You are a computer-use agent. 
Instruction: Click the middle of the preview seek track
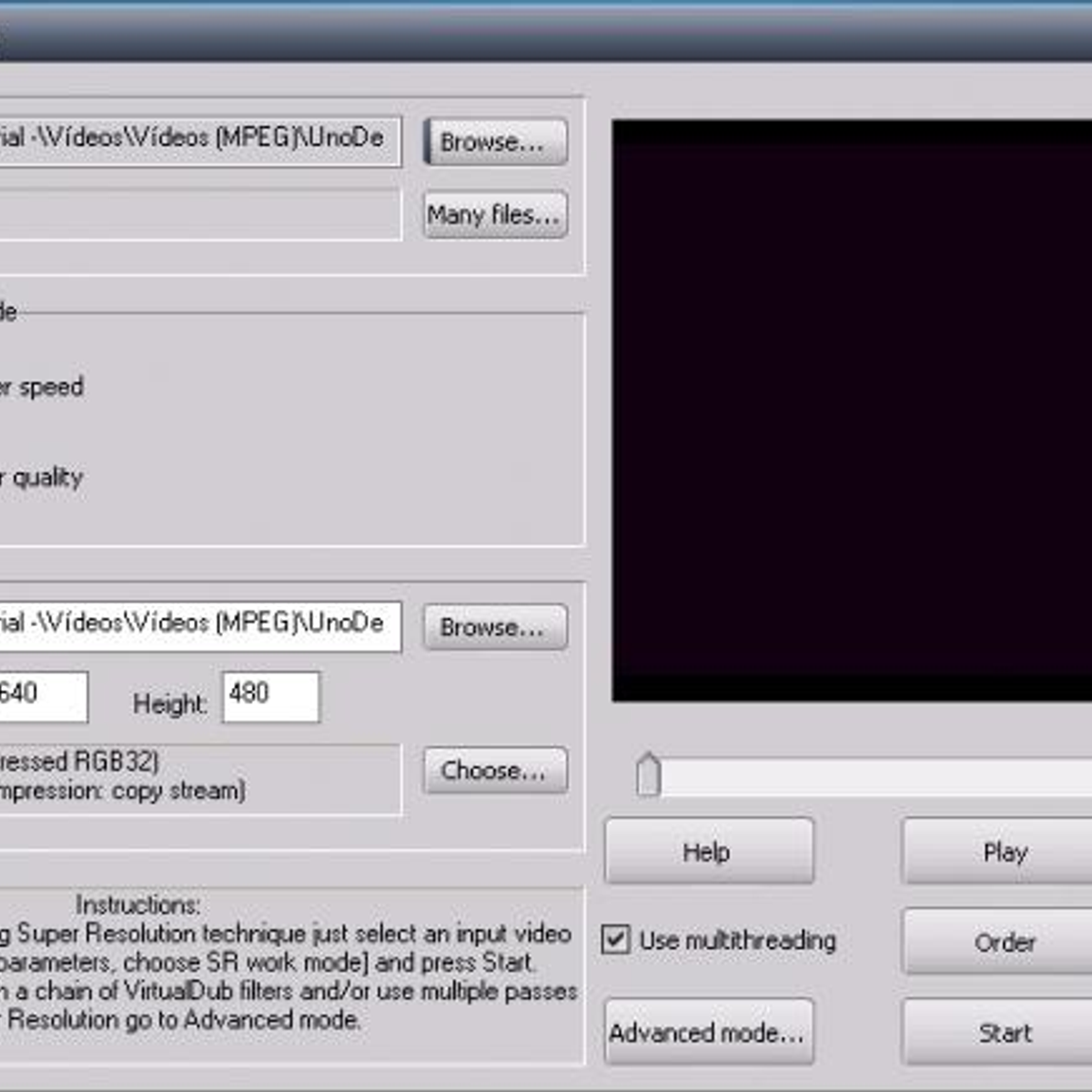(x=874, y=778)
